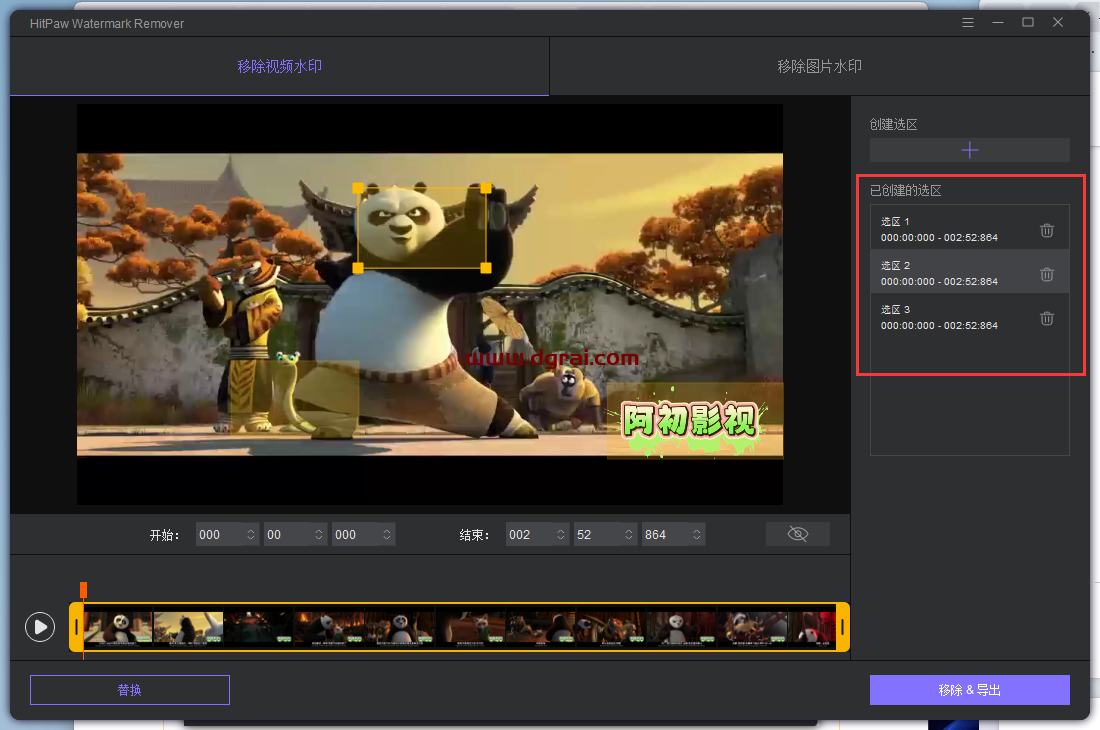This screenshot has height=730, width=1100.
Task: Switch to 移除图片水印 tab
Action: coord(819,66)
